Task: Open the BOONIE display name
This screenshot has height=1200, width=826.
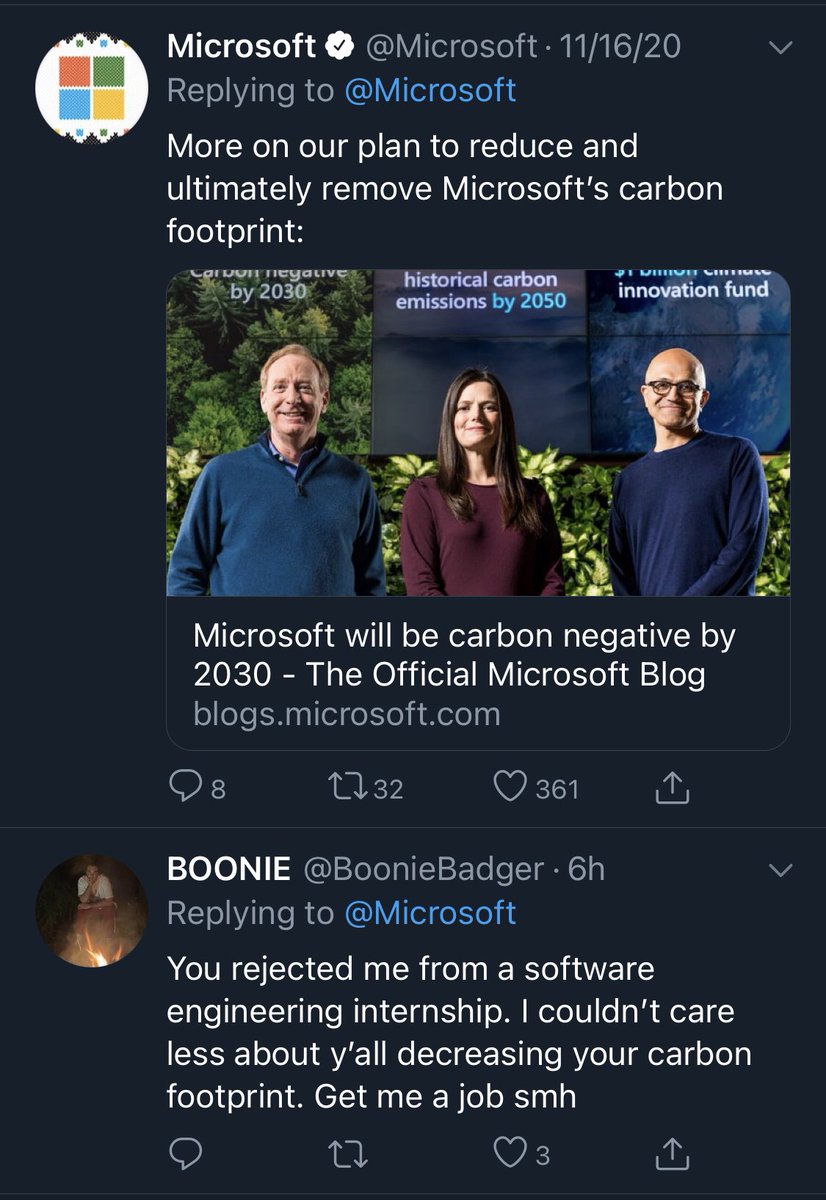Action: click(229, 869)
